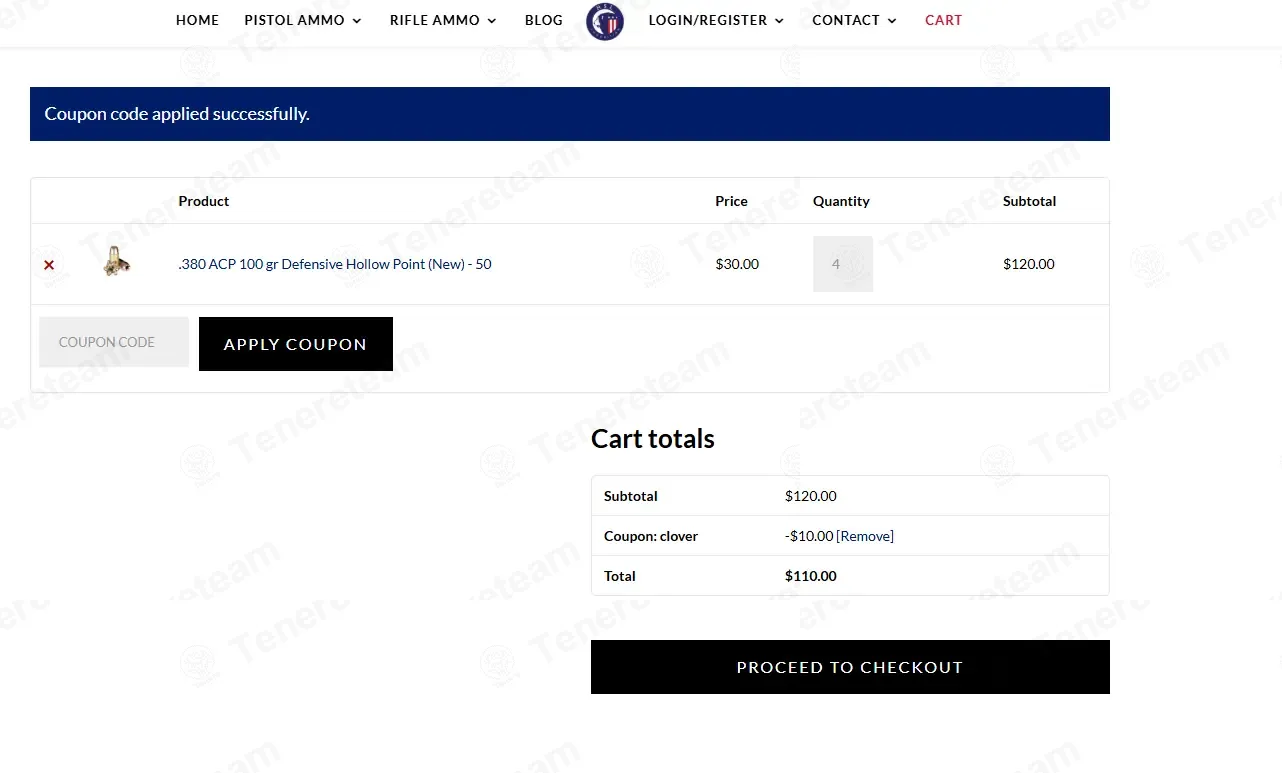Click the site logo in navigation bar

click(605, 21)
